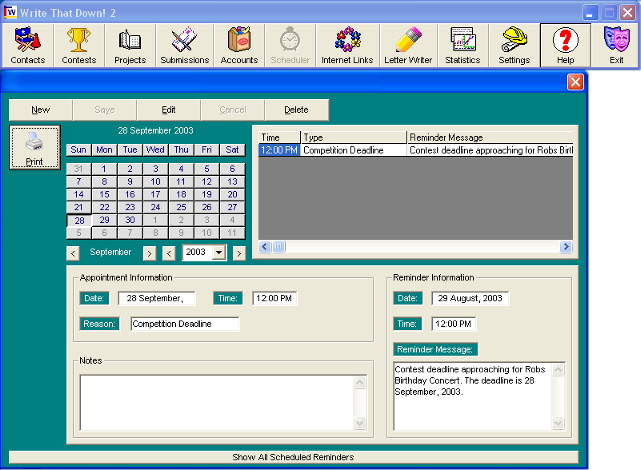The image size is (641, 470).
Task: Open the Contacts module
Action: (x=28, y=45)
